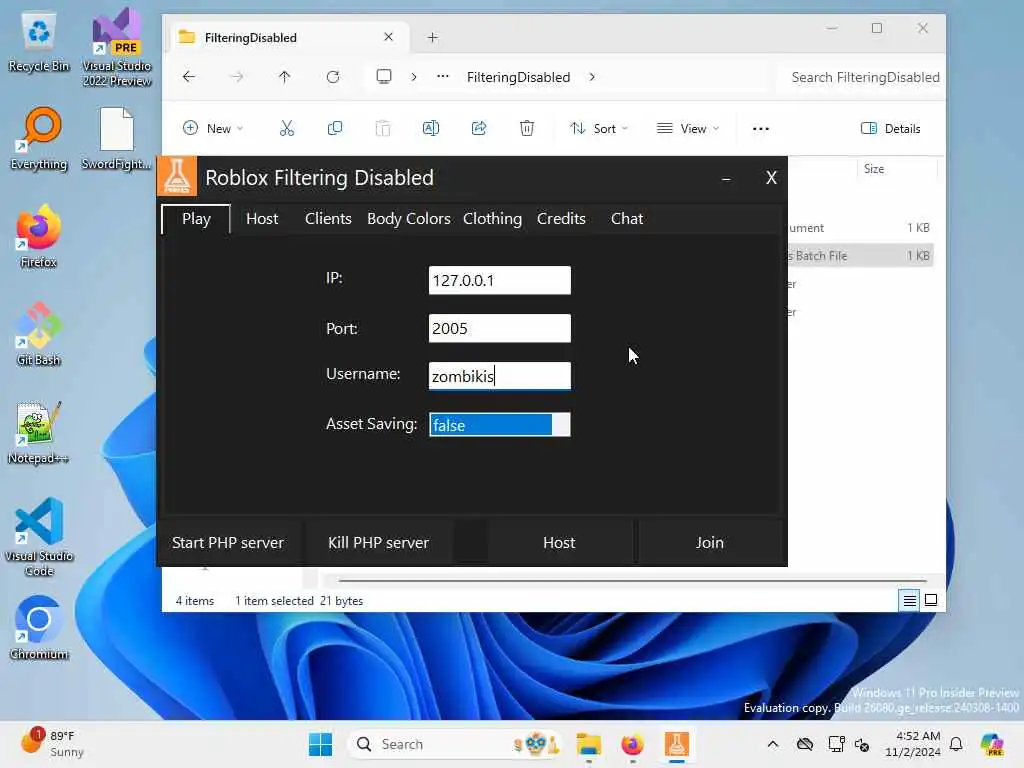Open the Chromium desktop shortcut
This screenshot has width=1024, height=768.
coord(39,628)
